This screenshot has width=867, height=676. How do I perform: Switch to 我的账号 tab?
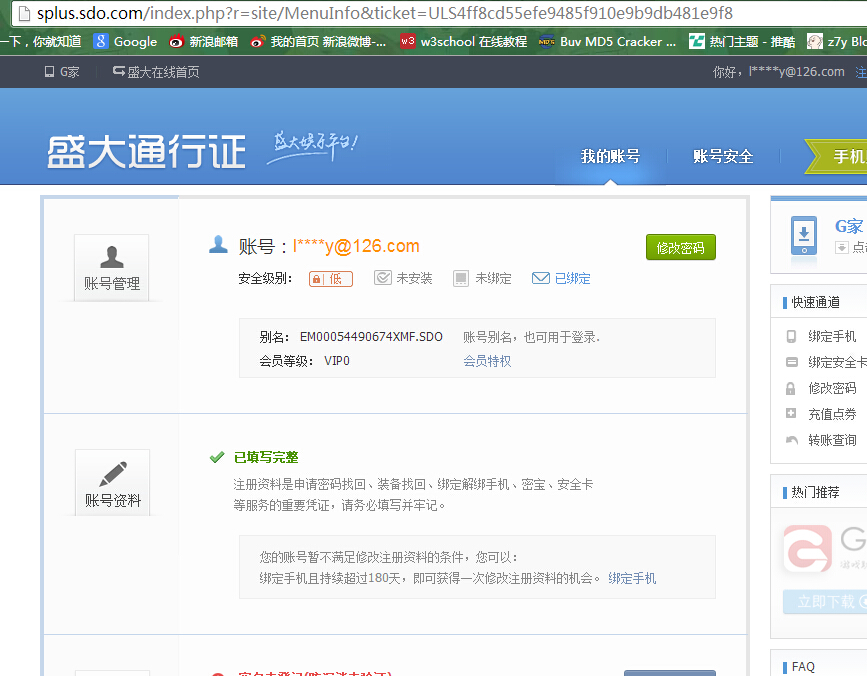(x=610, y=156)
